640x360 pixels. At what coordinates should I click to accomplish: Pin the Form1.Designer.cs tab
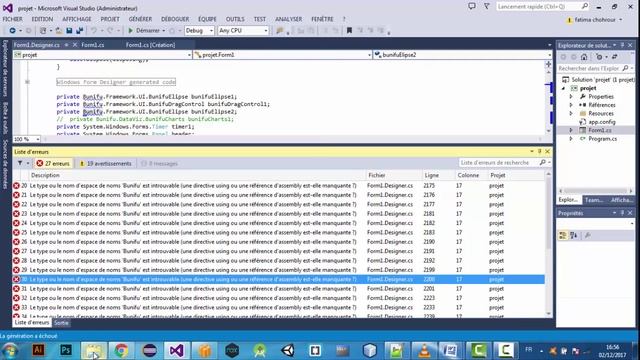[x=67, y=45]
